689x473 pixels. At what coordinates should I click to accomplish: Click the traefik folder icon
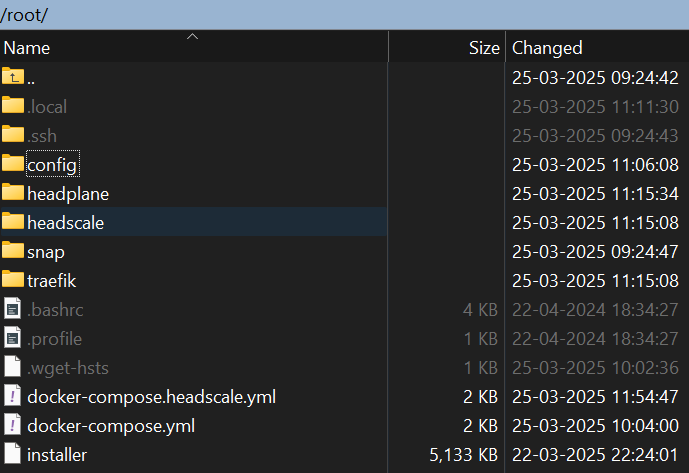13,280
